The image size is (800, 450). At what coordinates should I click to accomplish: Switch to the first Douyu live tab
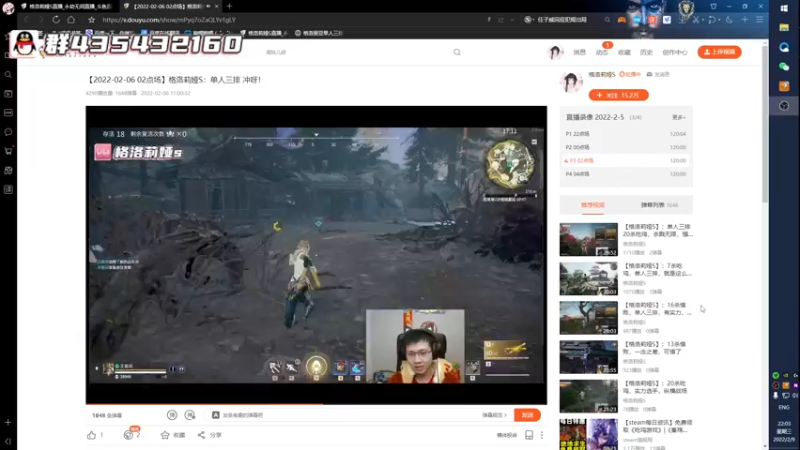tap(66, 6)
